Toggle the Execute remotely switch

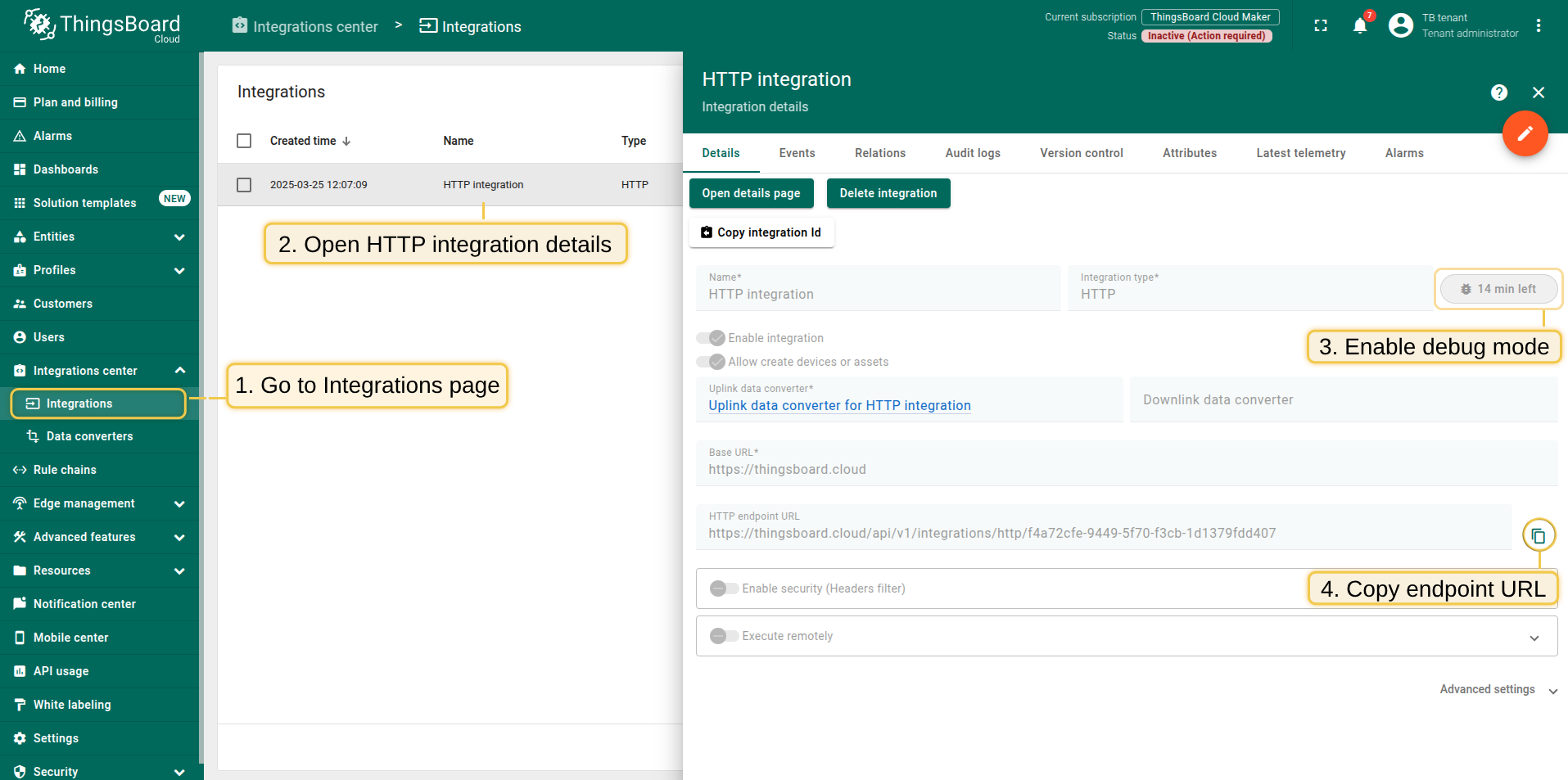coord(724,636)
